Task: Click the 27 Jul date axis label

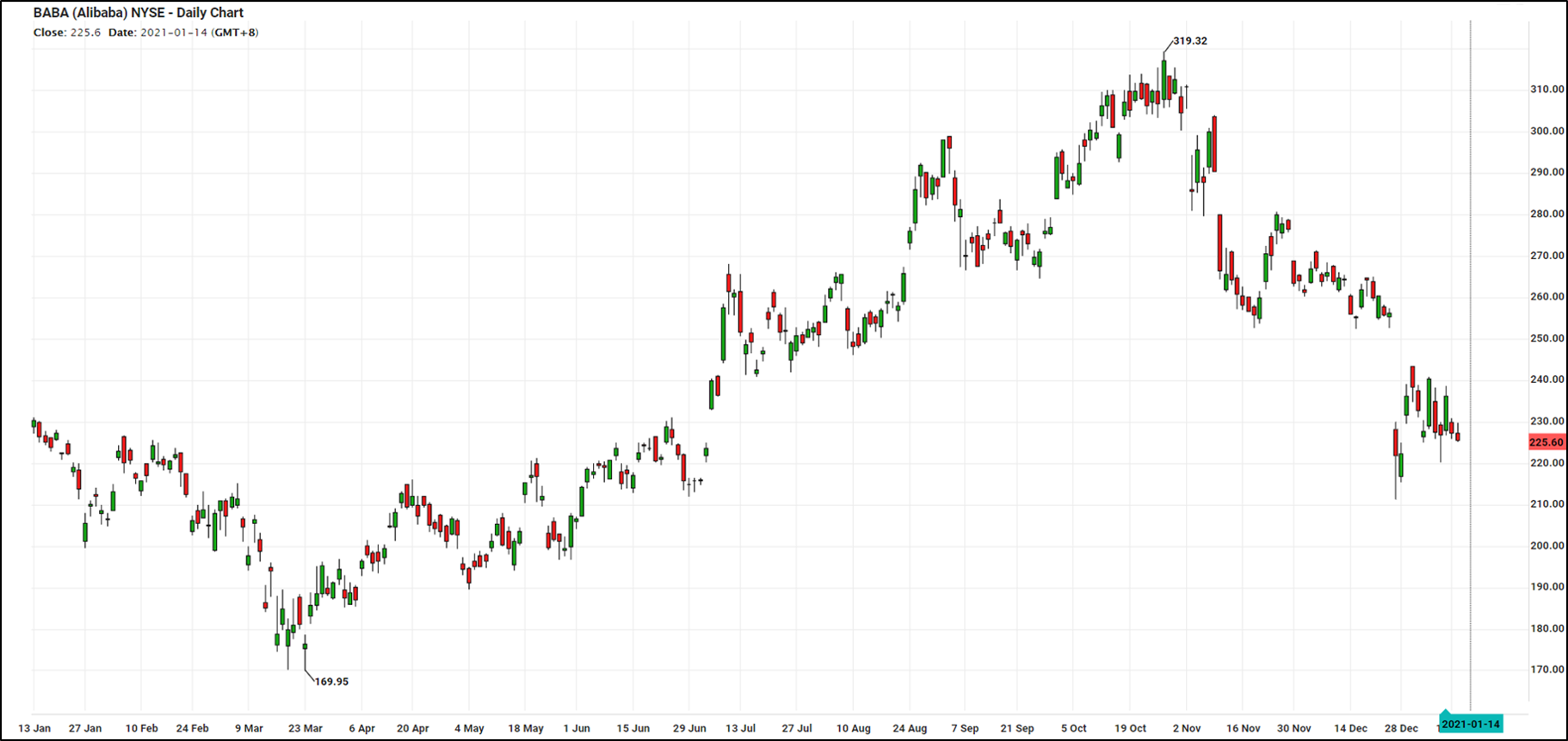Action: point(797,728)
